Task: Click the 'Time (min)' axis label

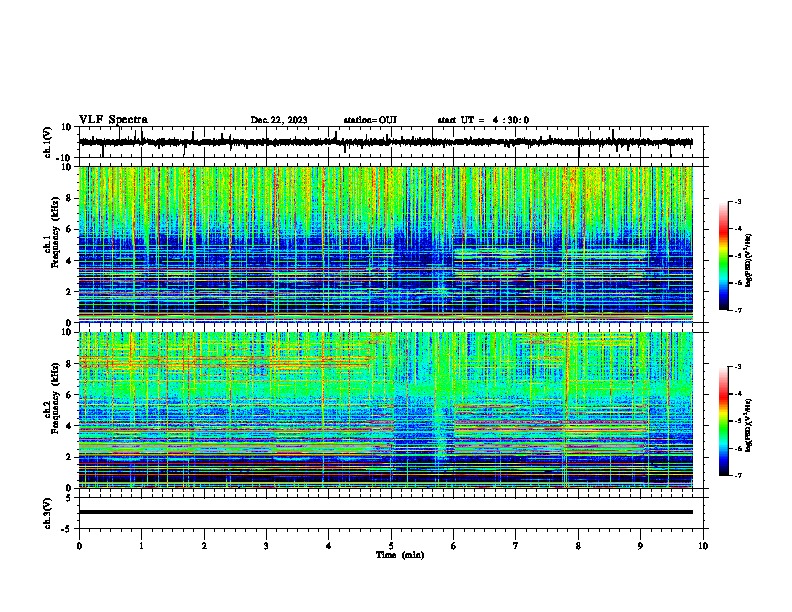Action: (400, 555)
